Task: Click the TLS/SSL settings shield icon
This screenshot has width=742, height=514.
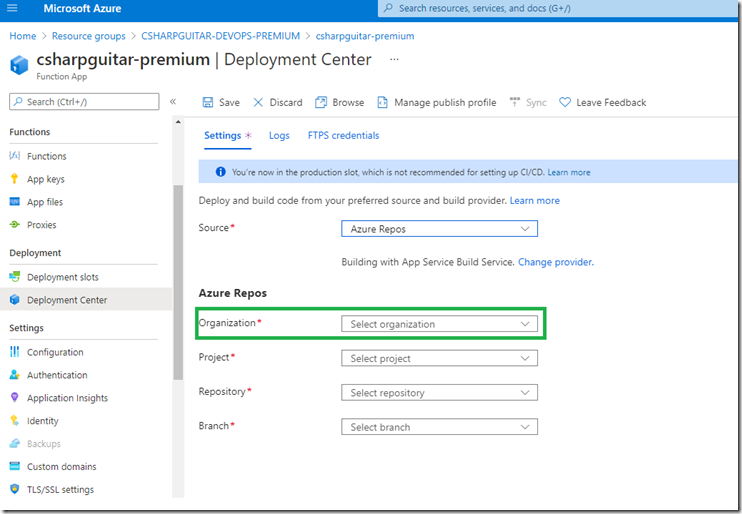Action: pyautogui.click(x=15, y=489)
